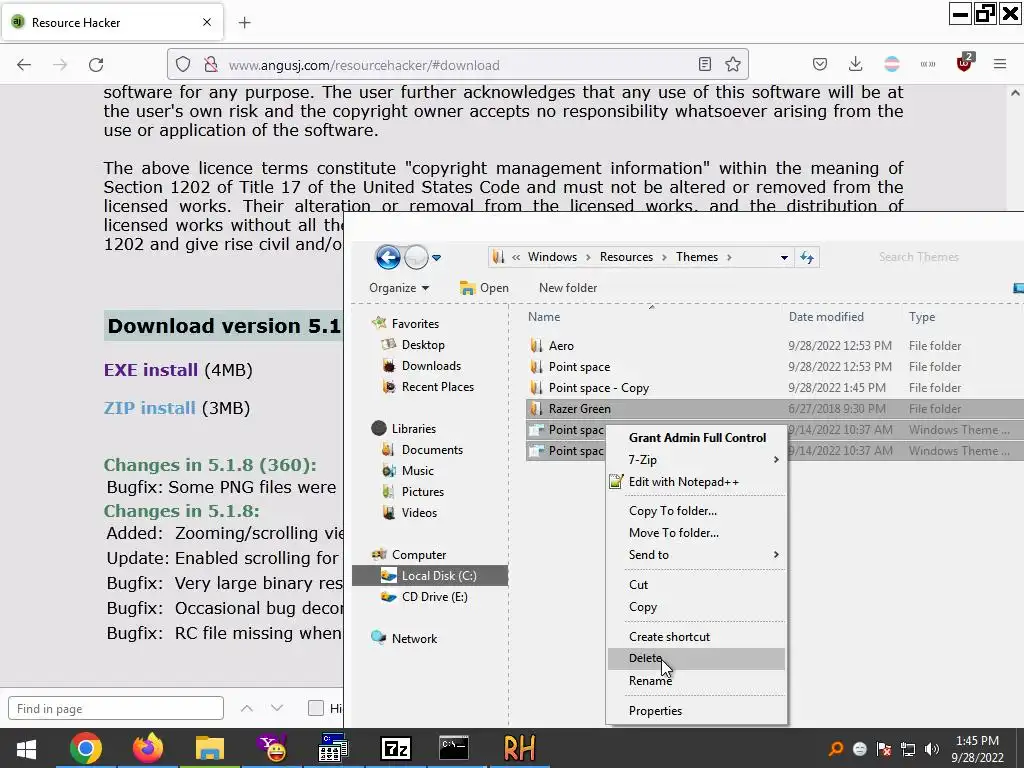Select Local Disk (C:) in navigation pane
This screenshot has height=768, width=1024.
click(430, 576)
